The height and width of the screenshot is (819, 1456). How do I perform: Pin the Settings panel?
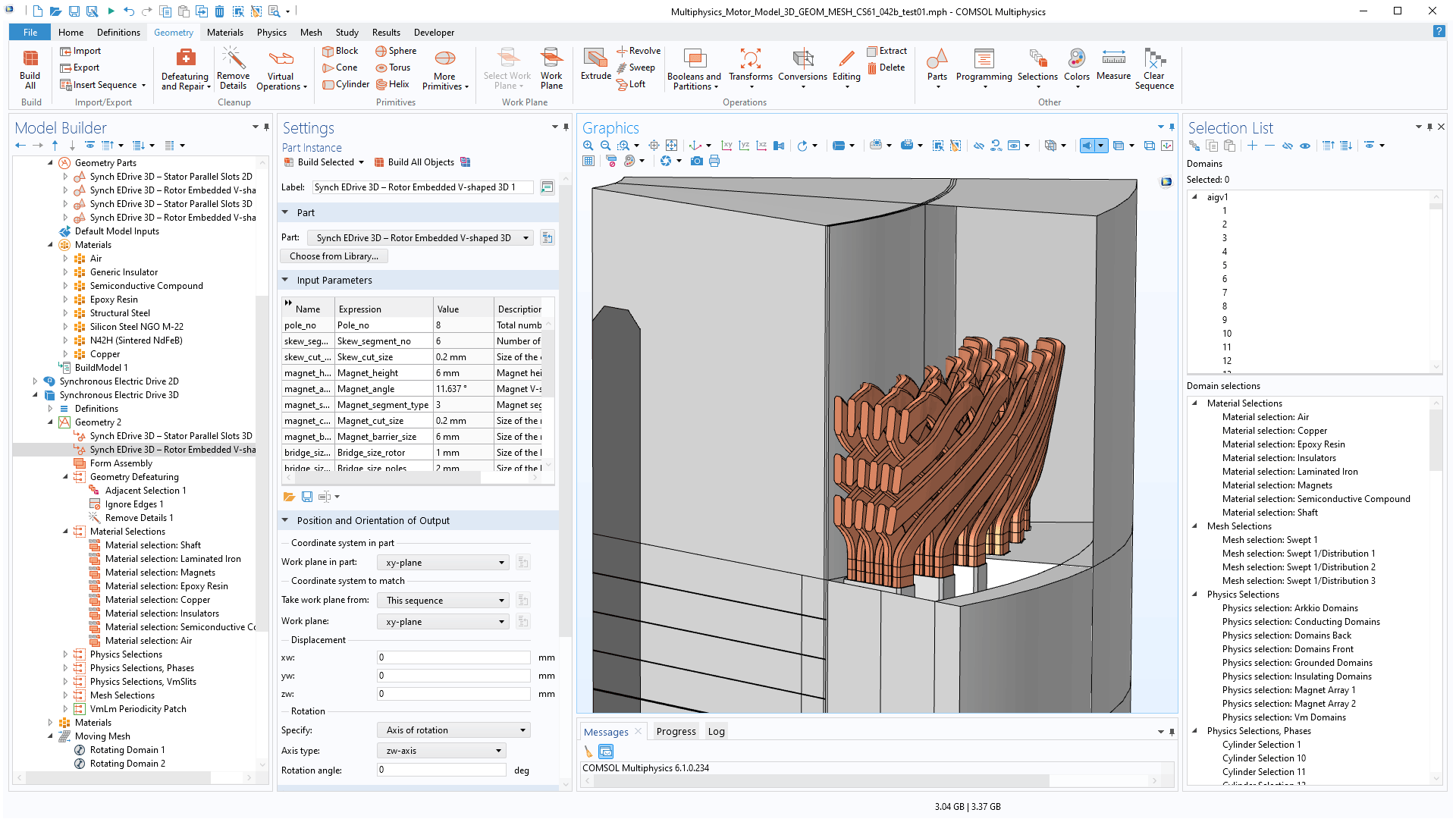pos(566,127)
